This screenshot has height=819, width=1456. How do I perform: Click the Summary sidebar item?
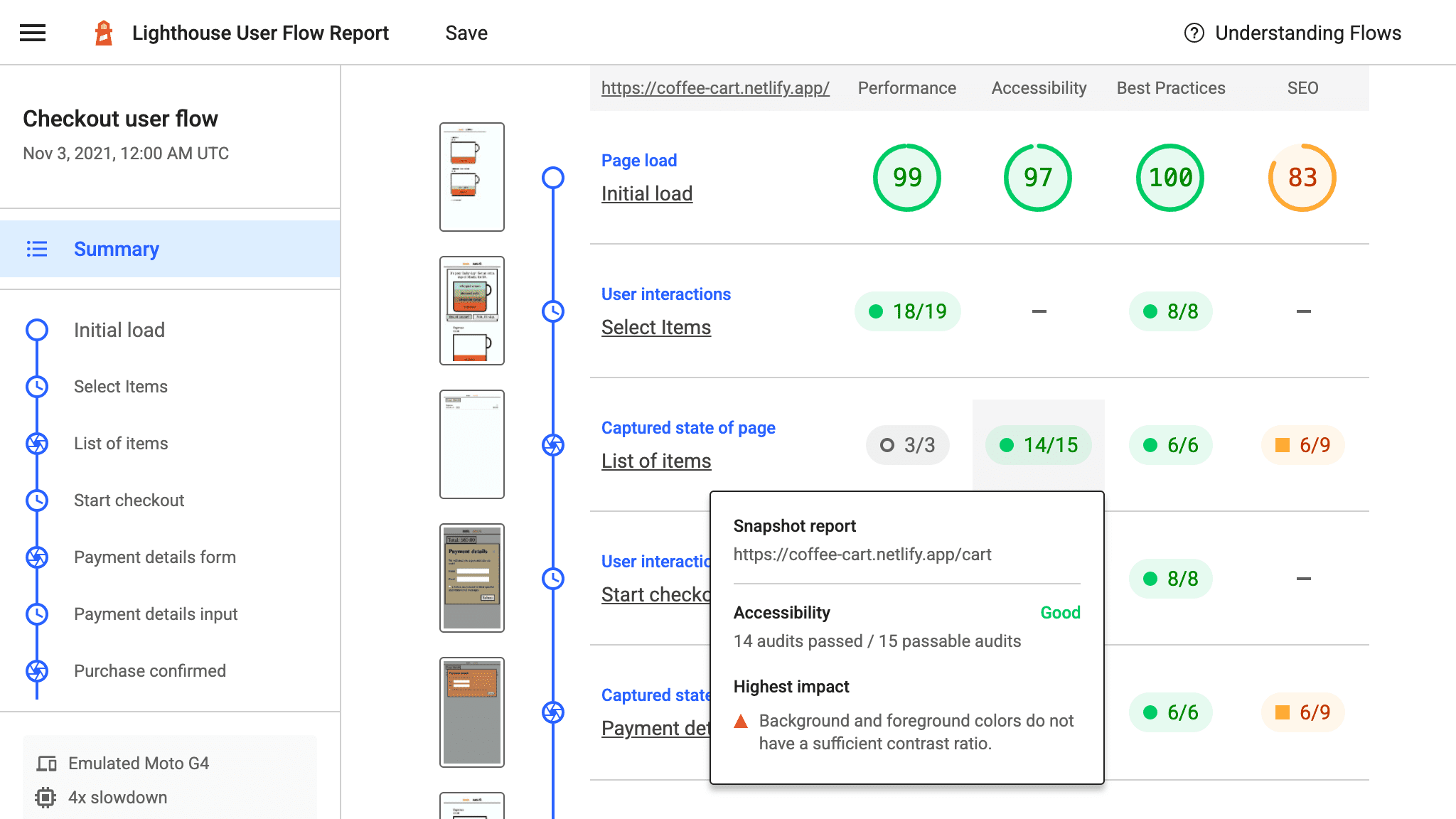116,249
